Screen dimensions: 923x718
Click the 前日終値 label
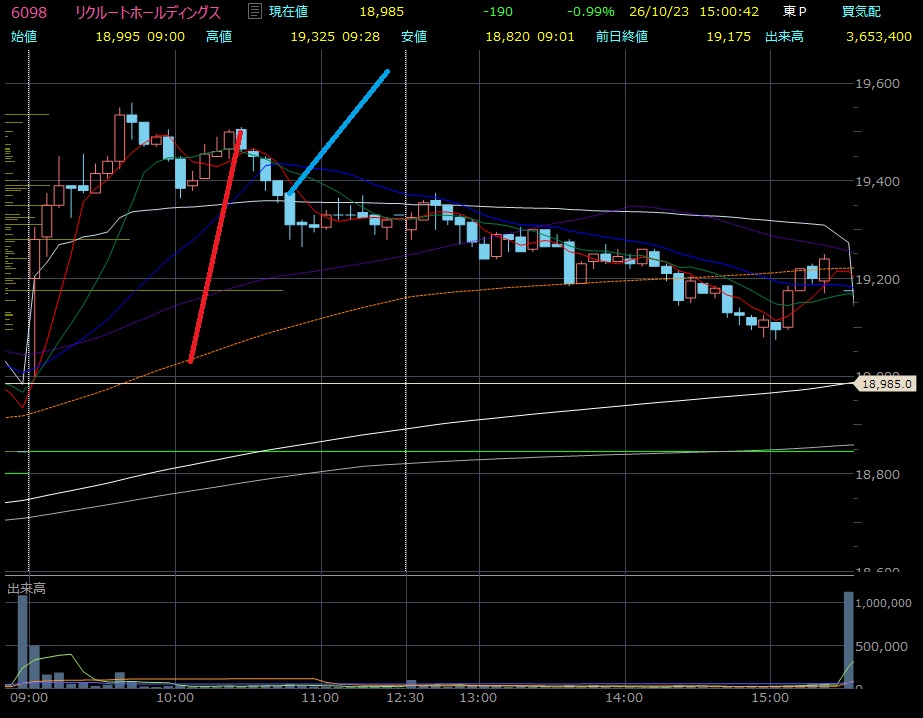tap(622, 36)
